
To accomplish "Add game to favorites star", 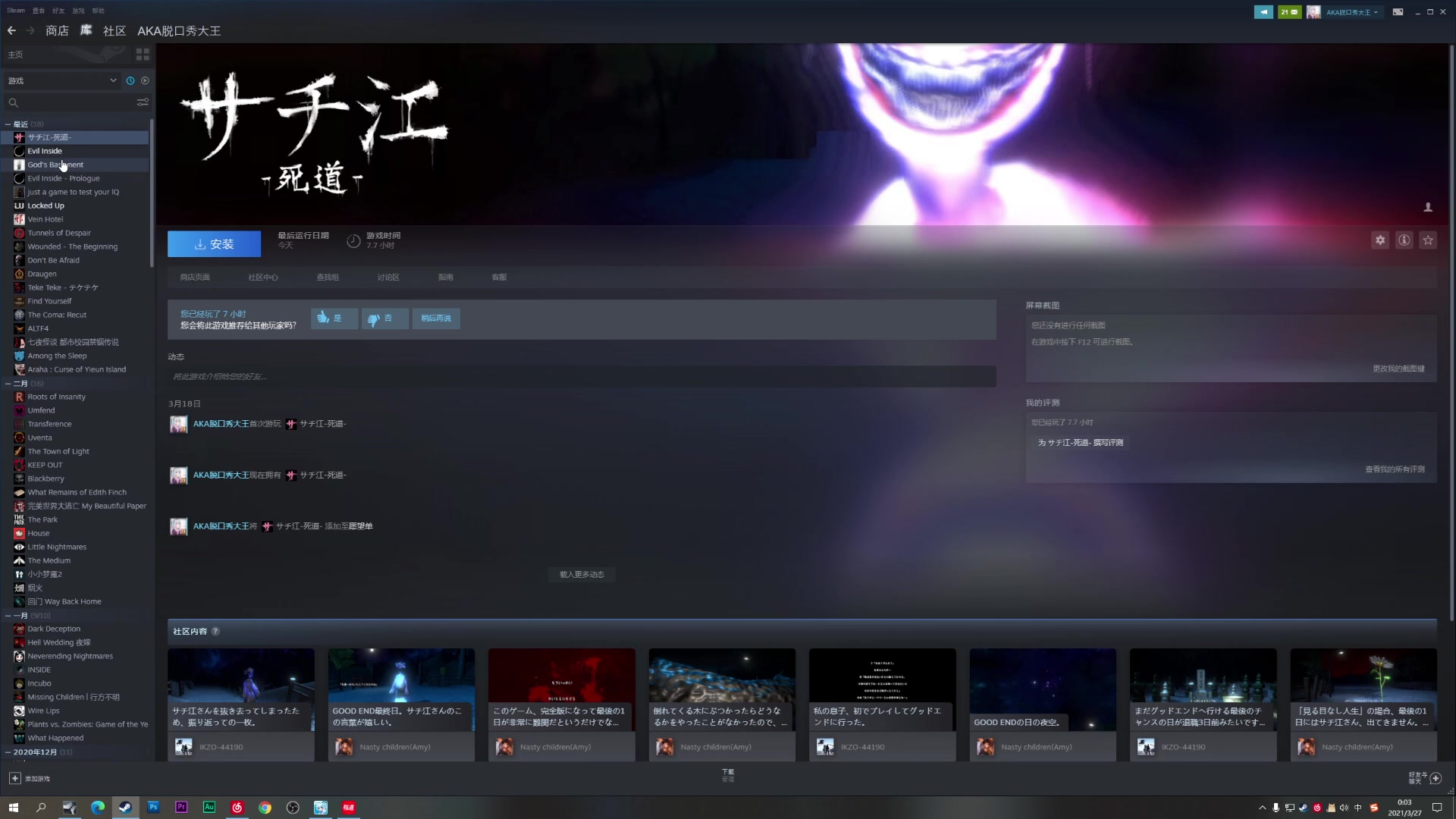I will (1428, 240).
